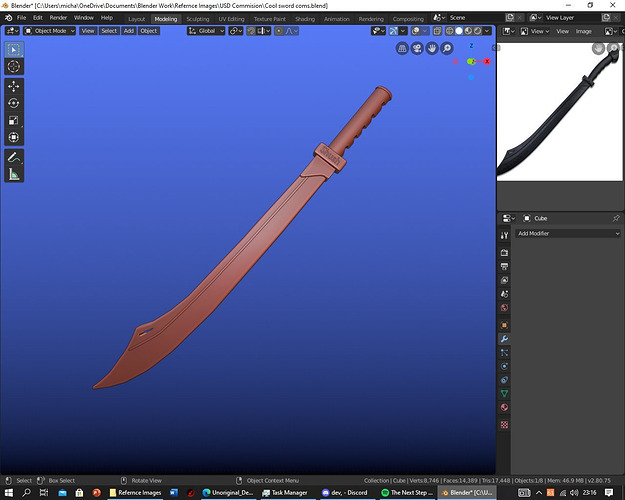Switch to wireframe viewport shading

coord(450,31)
